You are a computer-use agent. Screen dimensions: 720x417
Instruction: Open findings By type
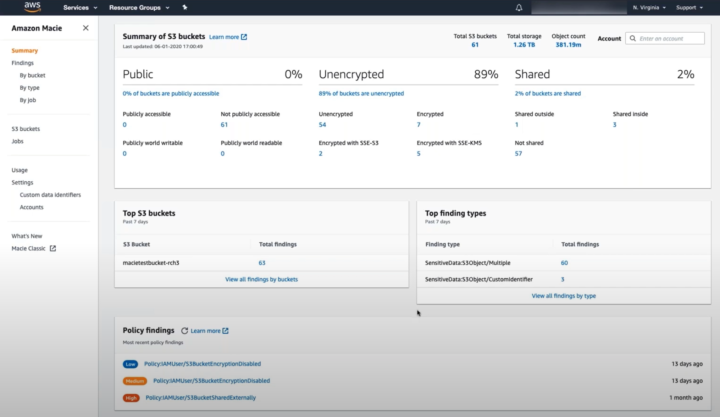click(29, 88)
